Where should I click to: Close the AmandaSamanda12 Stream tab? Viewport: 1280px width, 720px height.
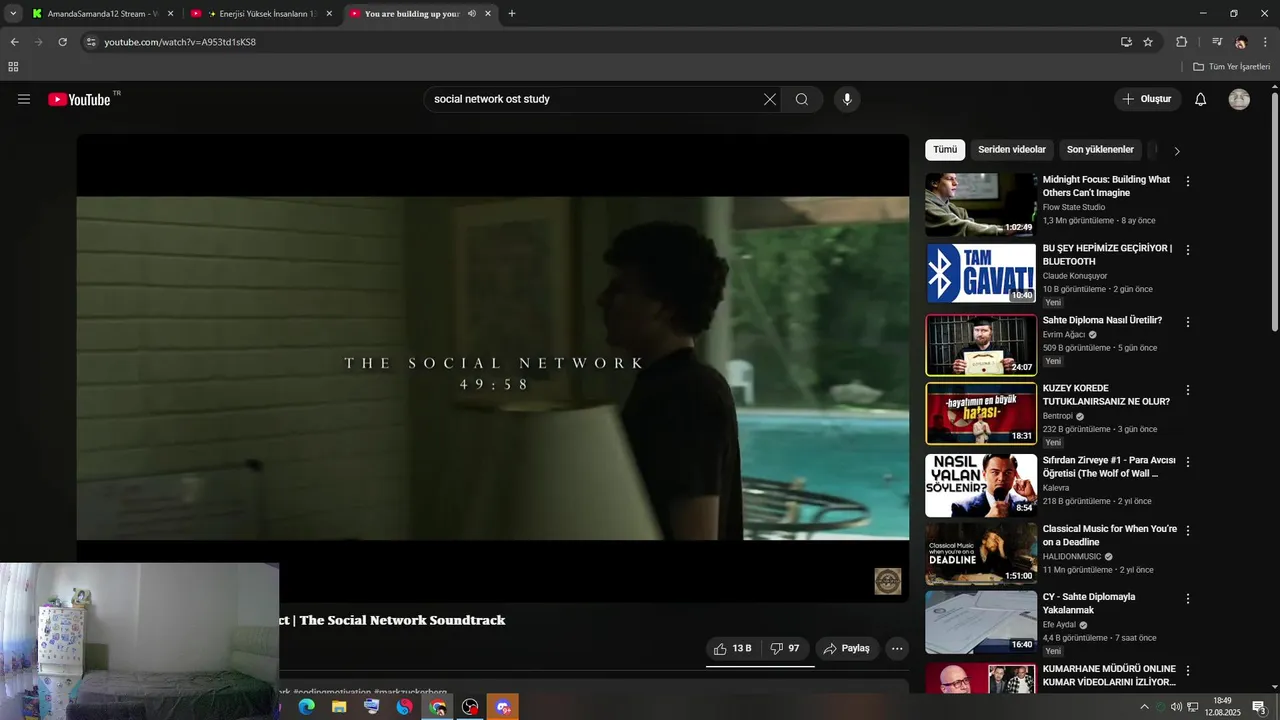pyautogui.click(x=170, y=14)
